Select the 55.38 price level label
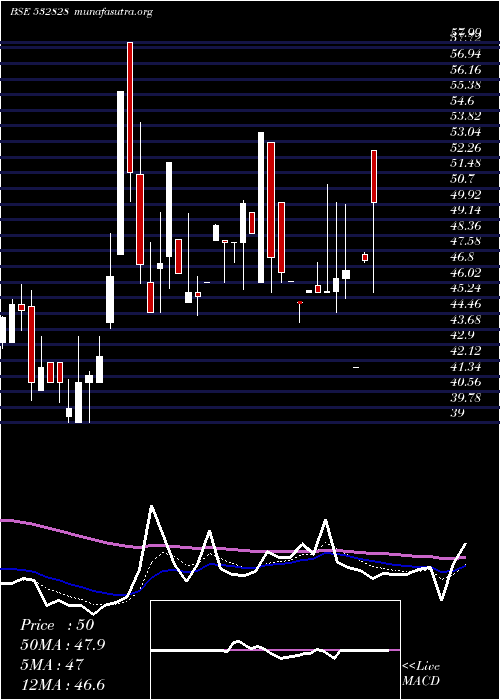 coord(465,85)
